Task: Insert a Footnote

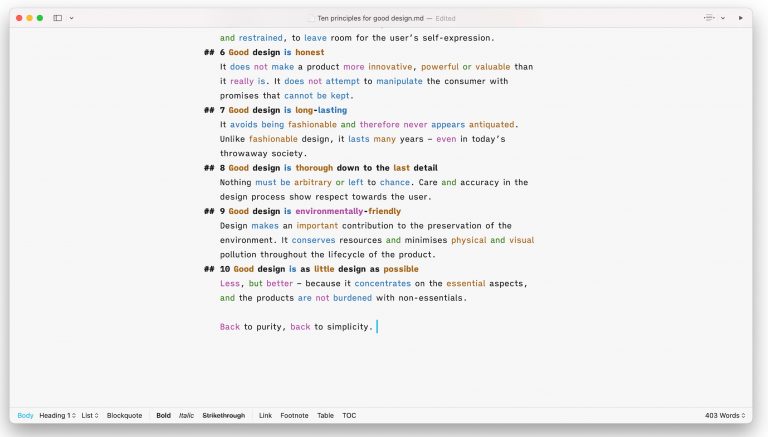Action: pos(294,415)
